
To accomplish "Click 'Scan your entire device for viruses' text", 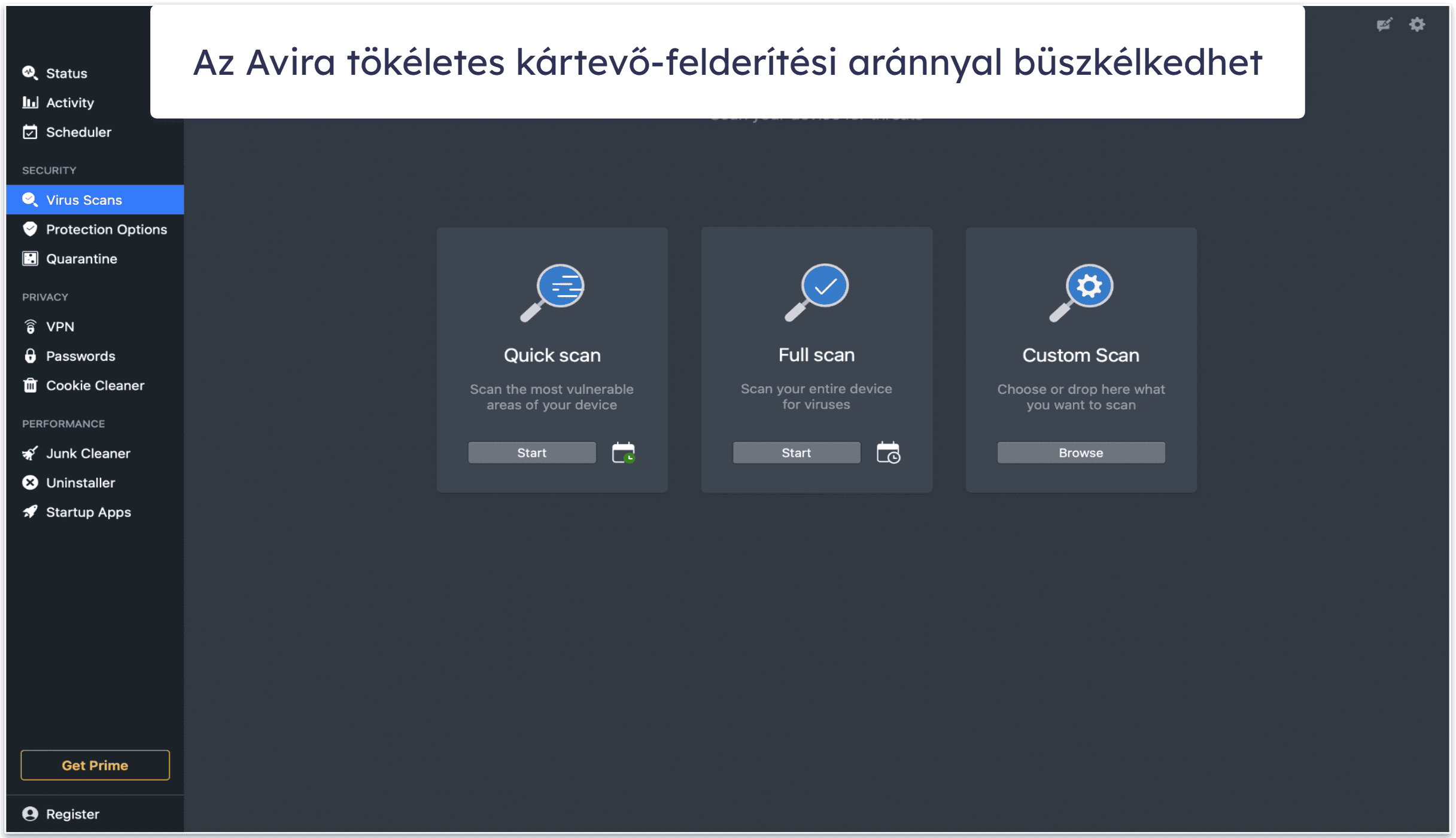I will click(x=816, y=396).
